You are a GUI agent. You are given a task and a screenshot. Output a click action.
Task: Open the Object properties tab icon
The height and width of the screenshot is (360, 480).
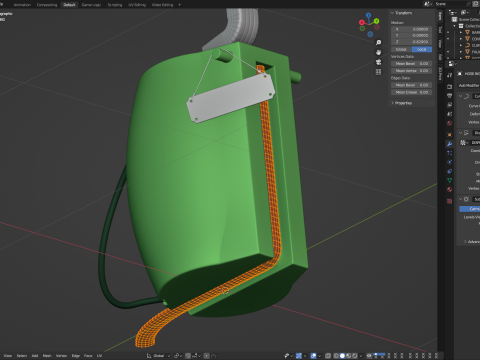[x=450, y=135]
